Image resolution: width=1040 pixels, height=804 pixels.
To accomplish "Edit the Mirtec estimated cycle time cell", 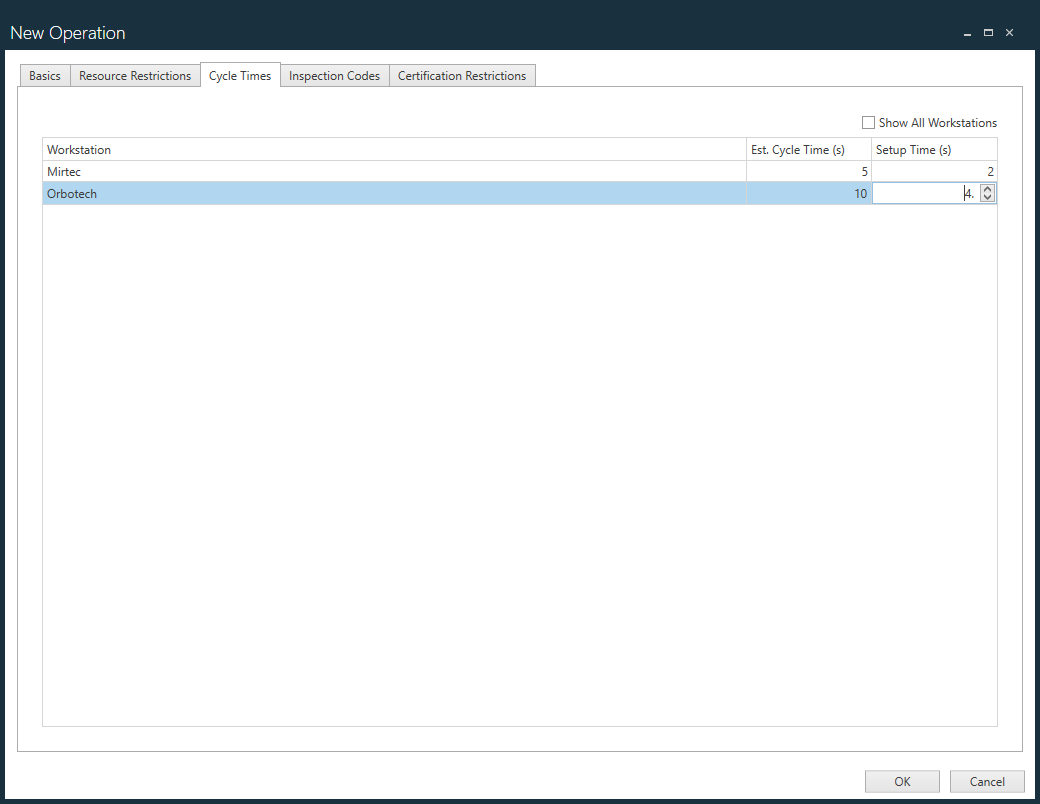I will point(808,172).
